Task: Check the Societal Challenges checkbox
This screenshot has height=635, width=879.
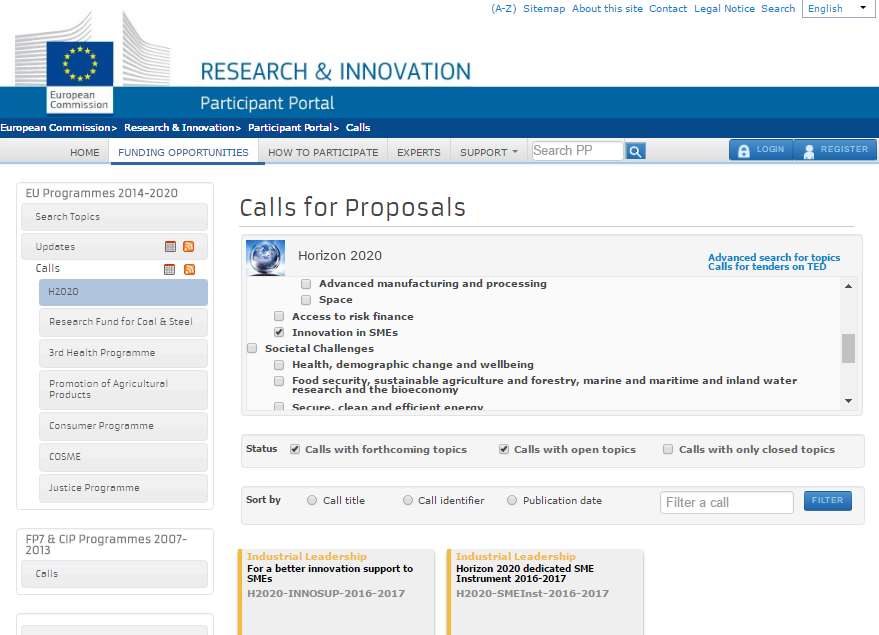Action: click(252, 348)
